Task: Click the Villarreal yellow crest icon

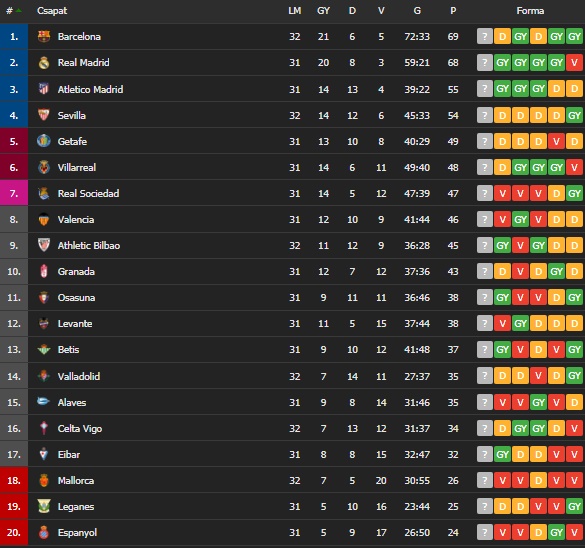Action: point(44,167)
